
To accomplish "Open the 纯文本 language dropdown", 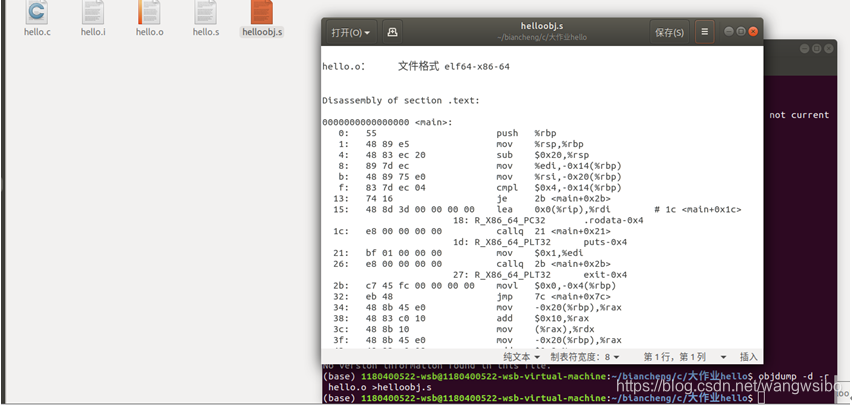I will click(x=522, y=357).
